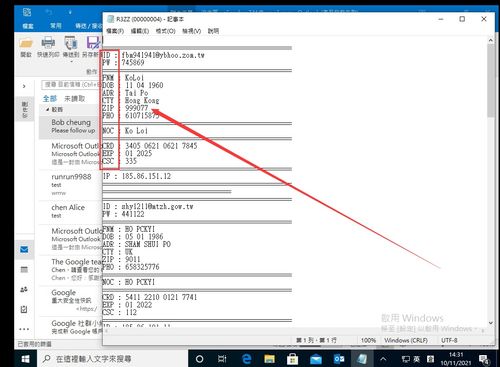Click the open folder icon in Outlook ribbon

point(26,43)
